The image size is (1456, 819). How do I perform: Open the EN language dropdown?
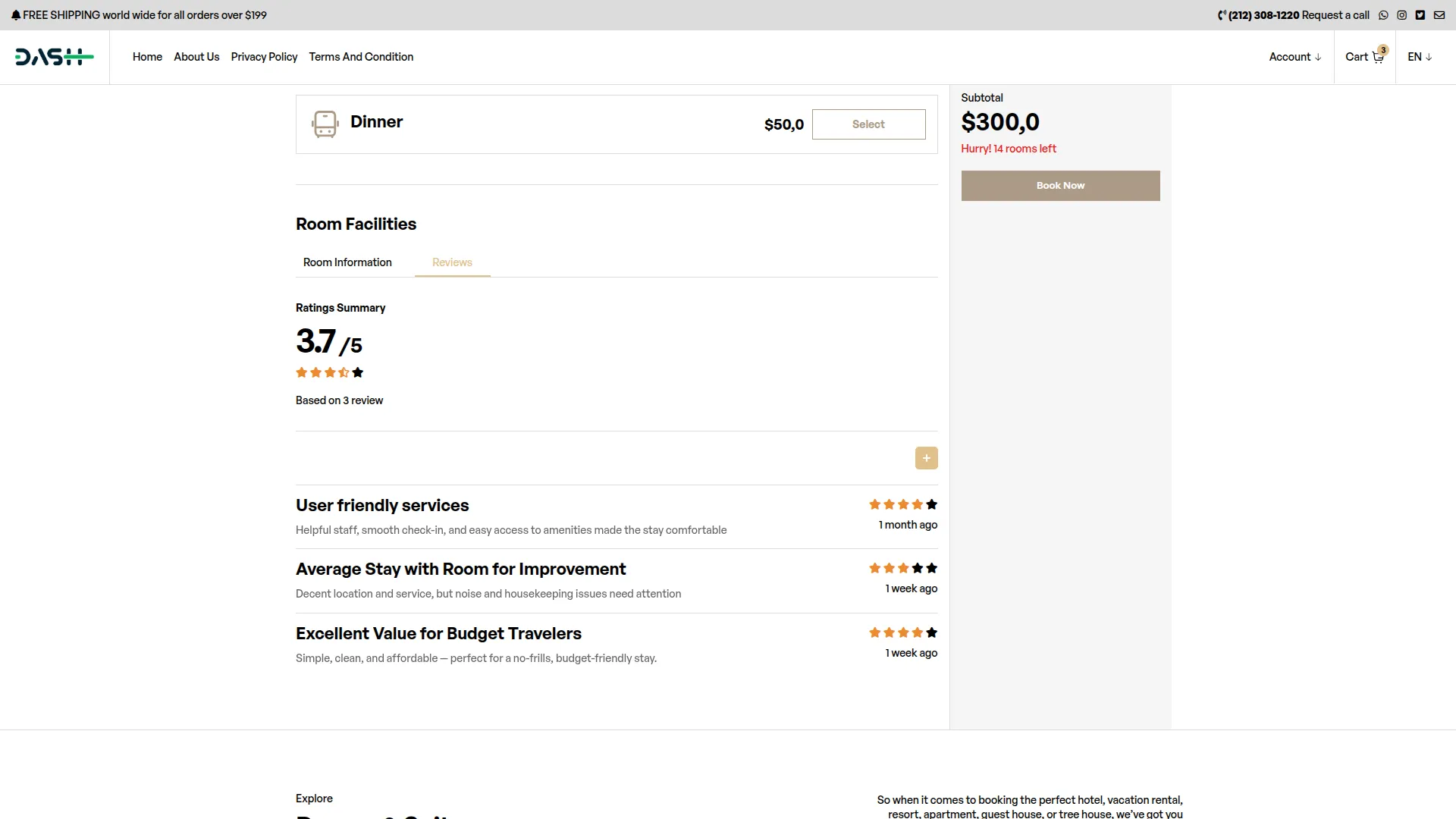click(1419, 57)
